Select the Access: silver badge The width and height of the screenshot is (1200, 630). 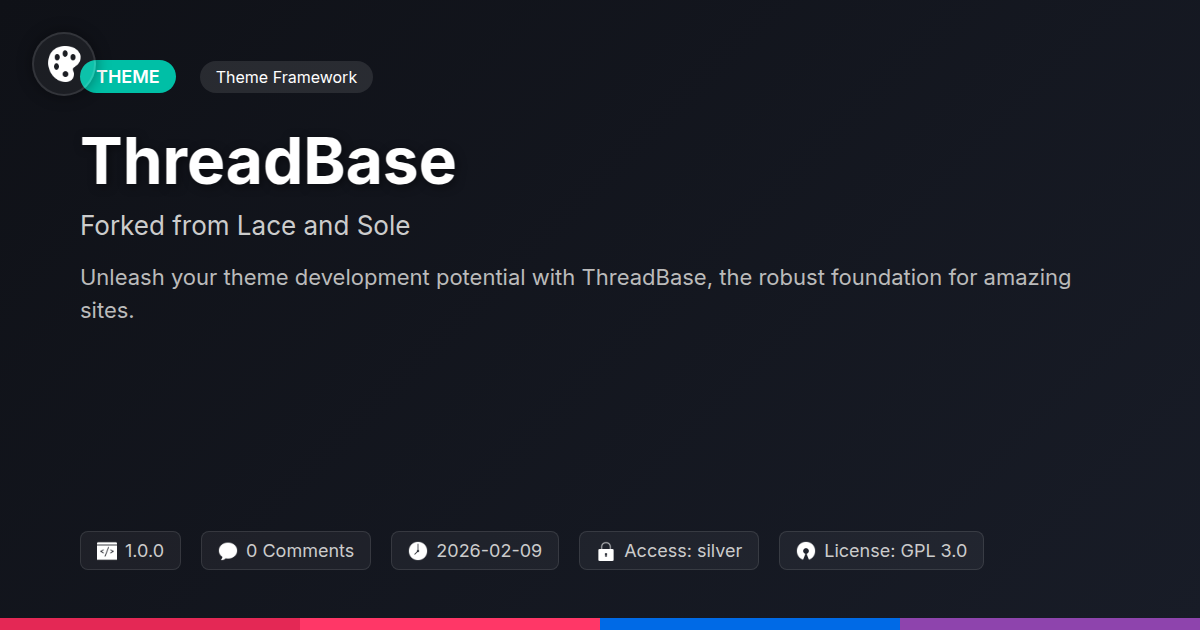coord(669,551)
